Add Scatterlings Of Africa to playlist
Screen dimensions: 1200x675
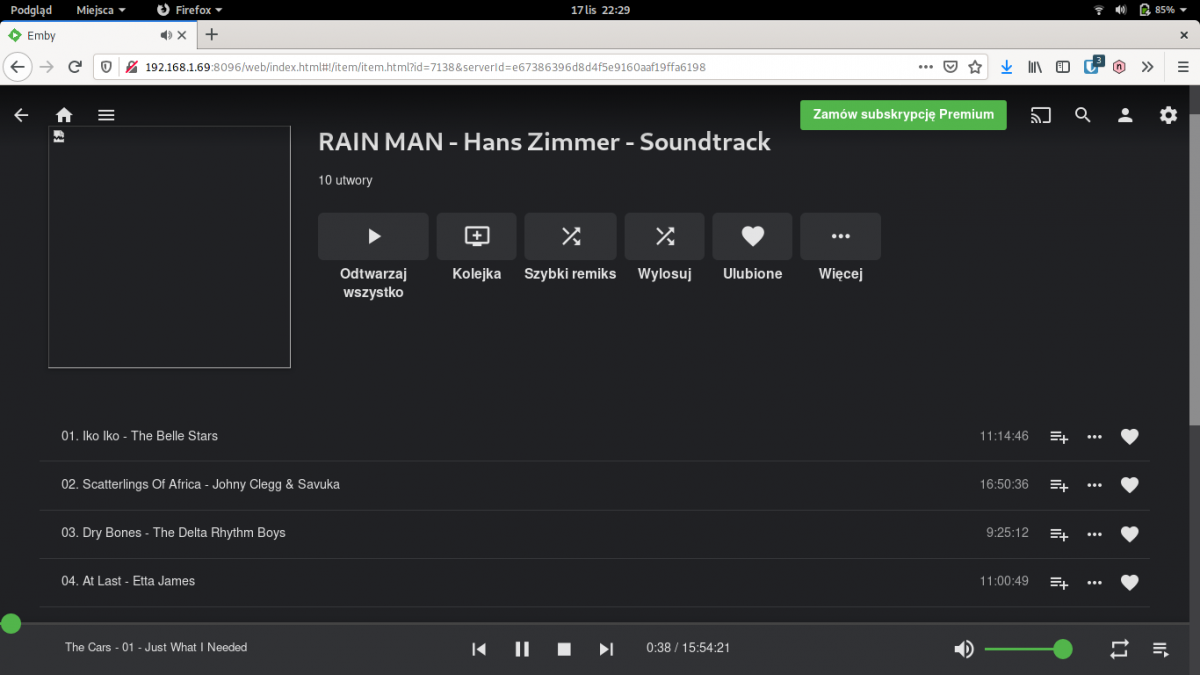[x=1059, y=485]
